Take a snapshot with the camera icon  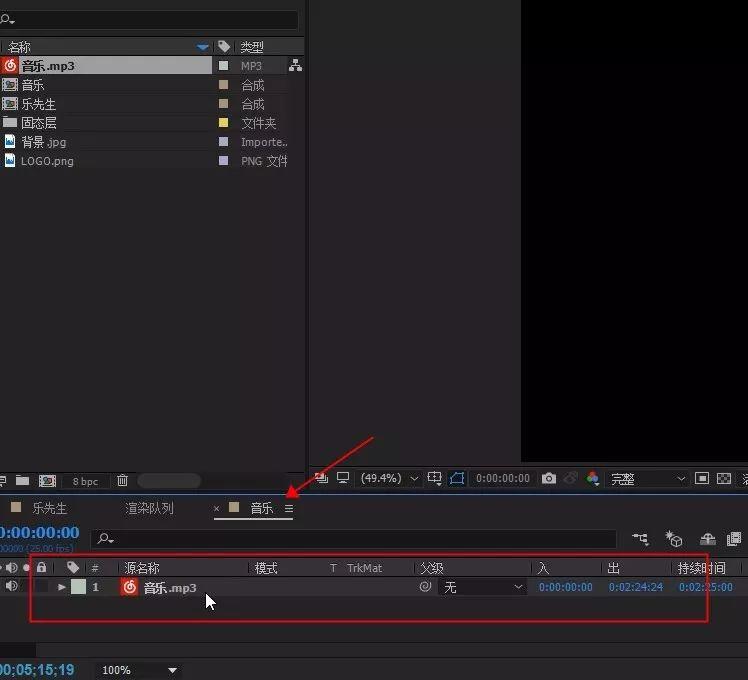[x=549, y=478]
